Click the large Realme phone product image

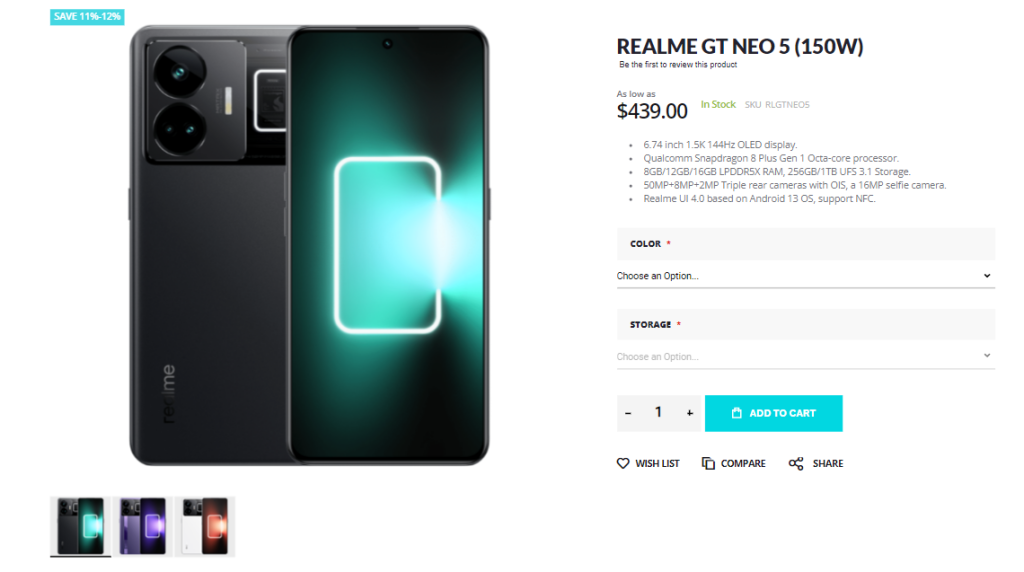309,246
